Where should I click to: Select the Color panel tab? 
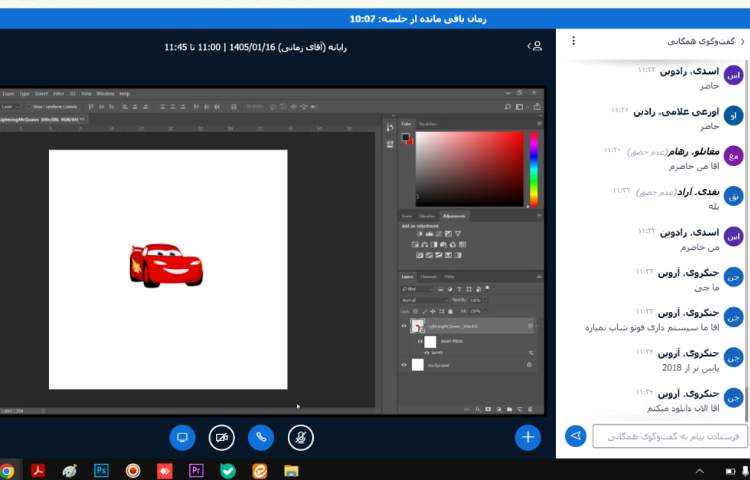[x=406, y=124]
